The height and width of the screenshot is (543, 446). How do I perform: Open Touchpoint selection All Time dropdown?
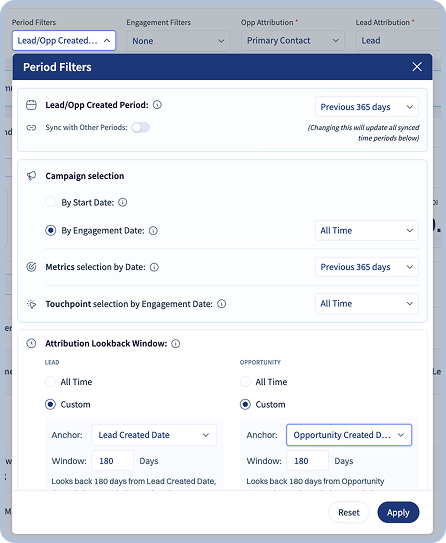367,303
